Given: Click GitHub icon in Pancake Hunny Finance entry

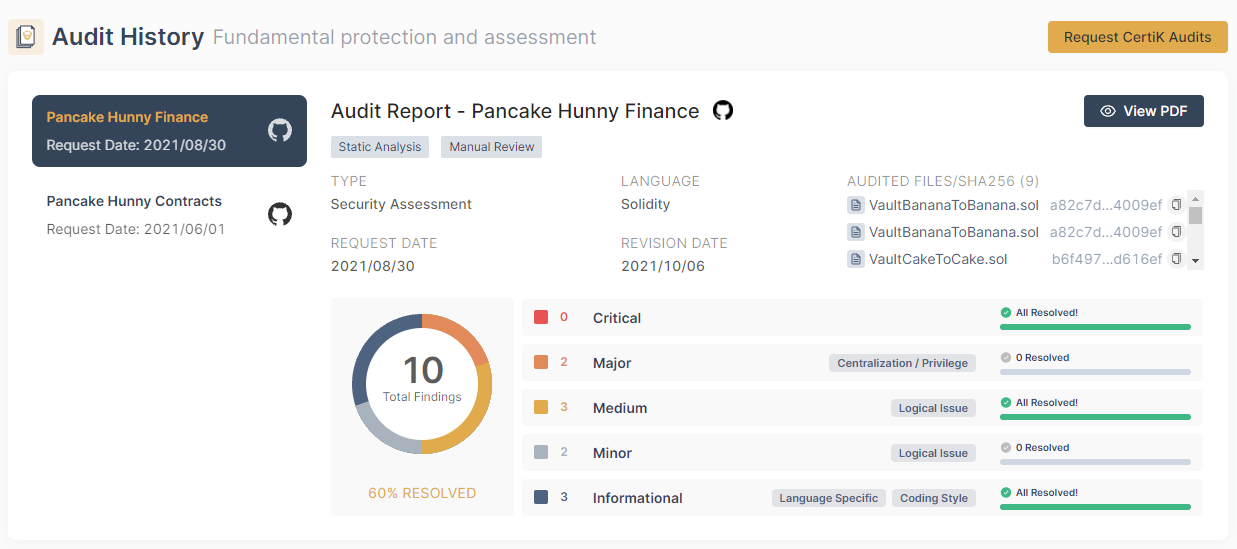Looking at the screenshot, I should click(280, 130).
